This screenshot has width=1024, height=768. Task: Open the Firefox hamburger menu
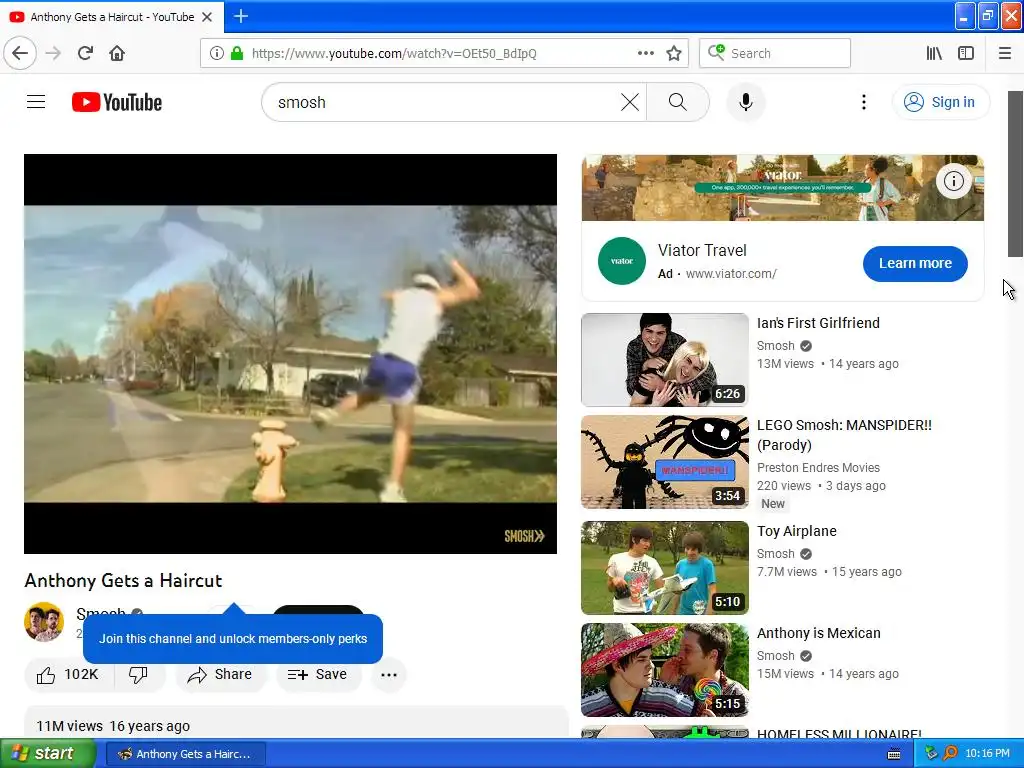[1005, 53]
